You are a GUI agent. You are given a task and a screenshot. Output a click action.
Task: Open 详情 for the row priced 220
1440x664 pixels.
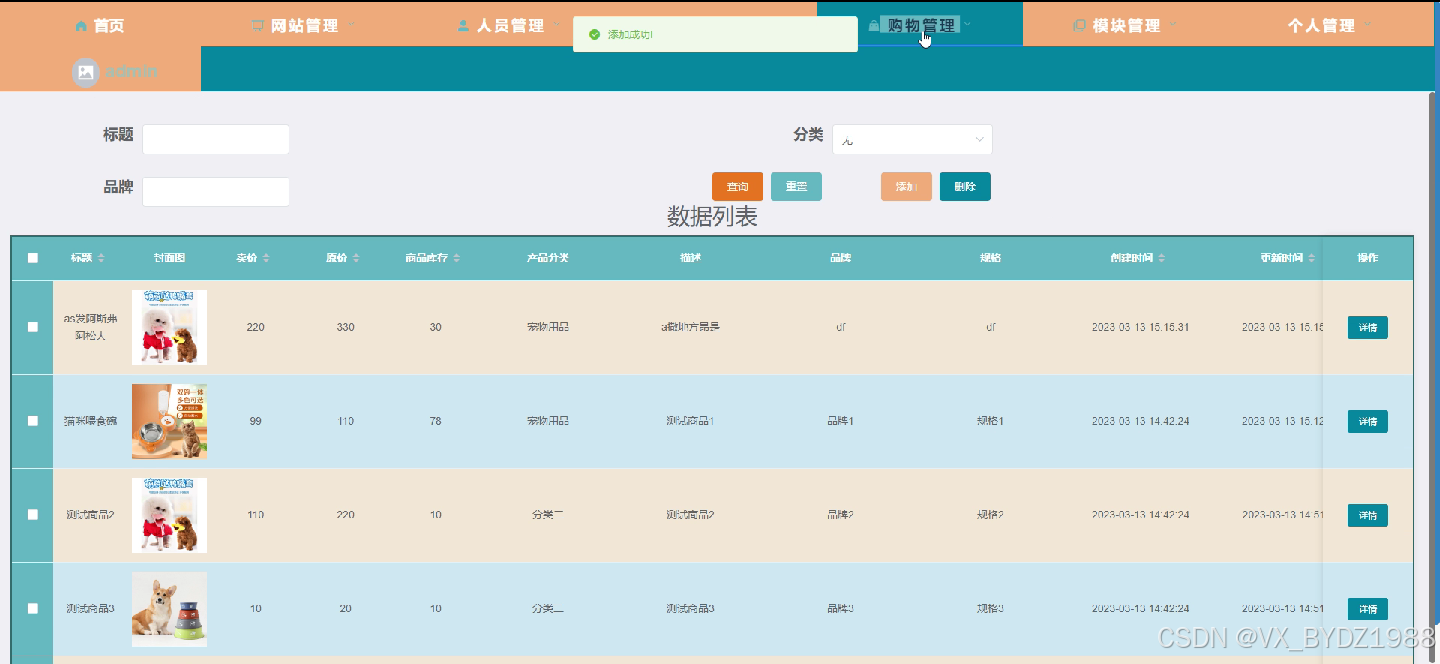tap(1368, 327)
